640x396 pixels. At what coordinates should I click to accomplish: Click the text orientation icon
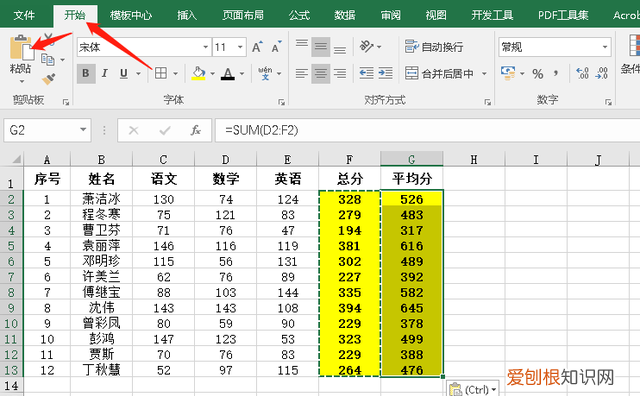point(366,47)
